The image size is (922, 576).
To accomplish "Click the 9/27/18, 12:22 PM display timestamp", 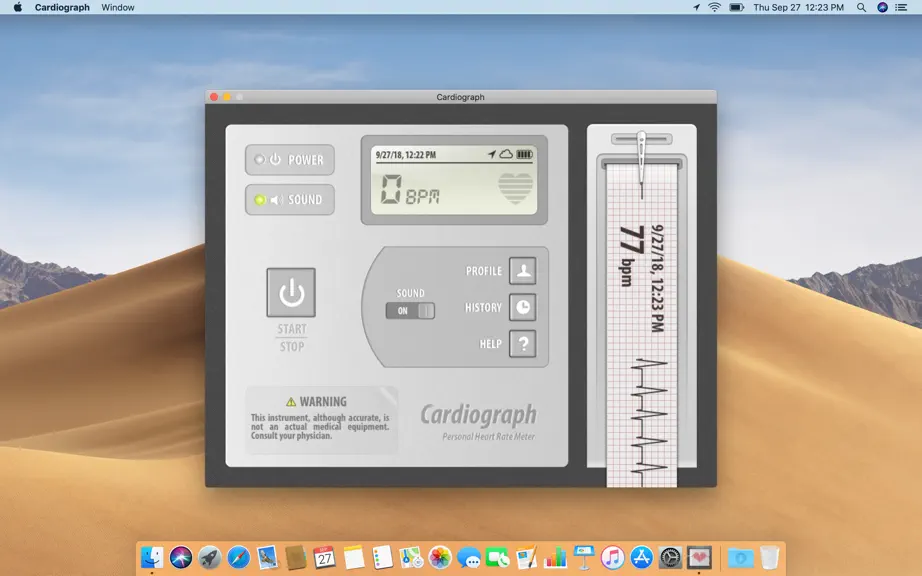I will pyautogui.click(x=406, y=155).
